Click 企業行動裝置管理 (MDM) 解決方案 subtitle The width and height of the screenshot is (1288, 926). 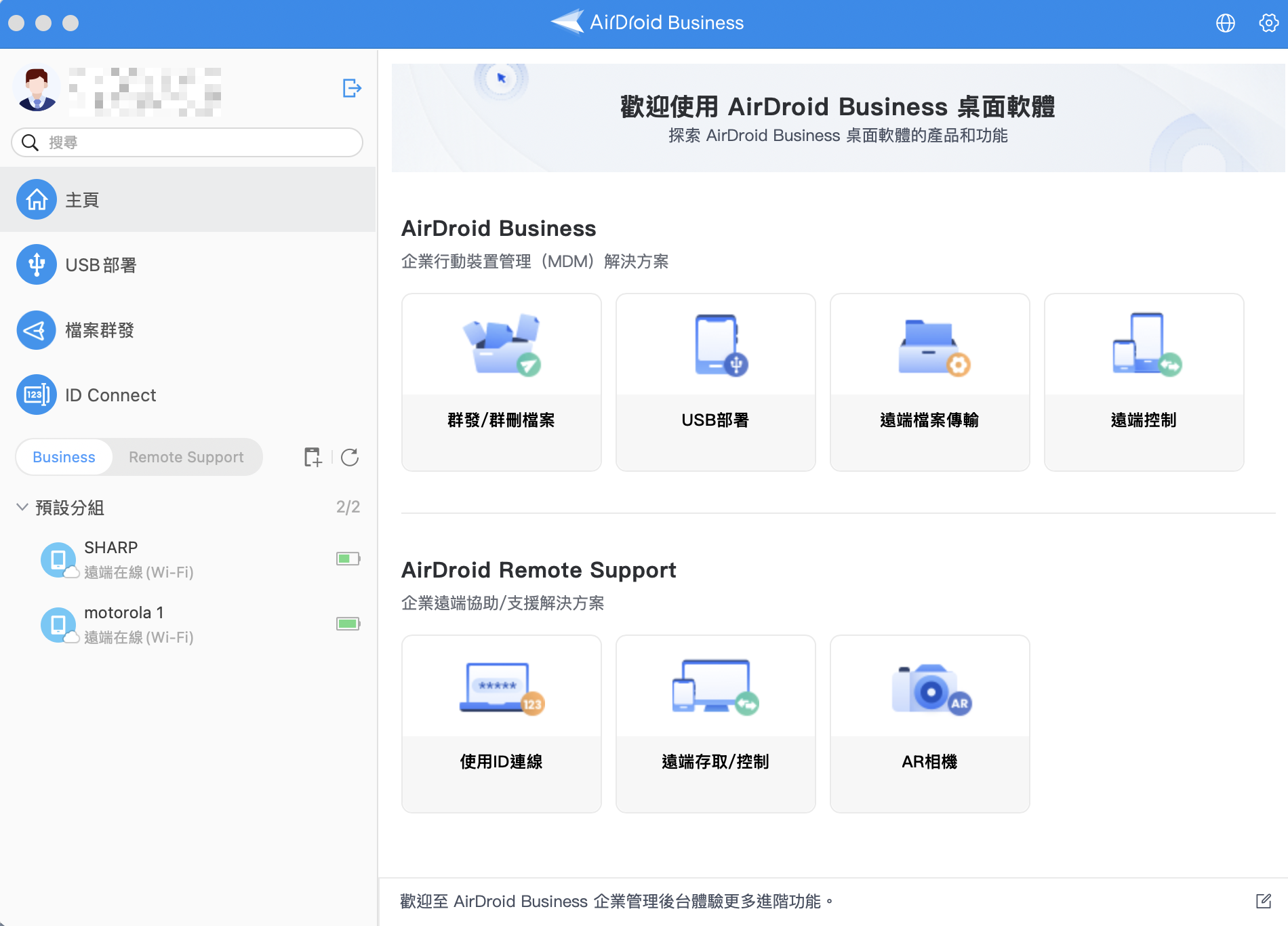coord(535,262)
